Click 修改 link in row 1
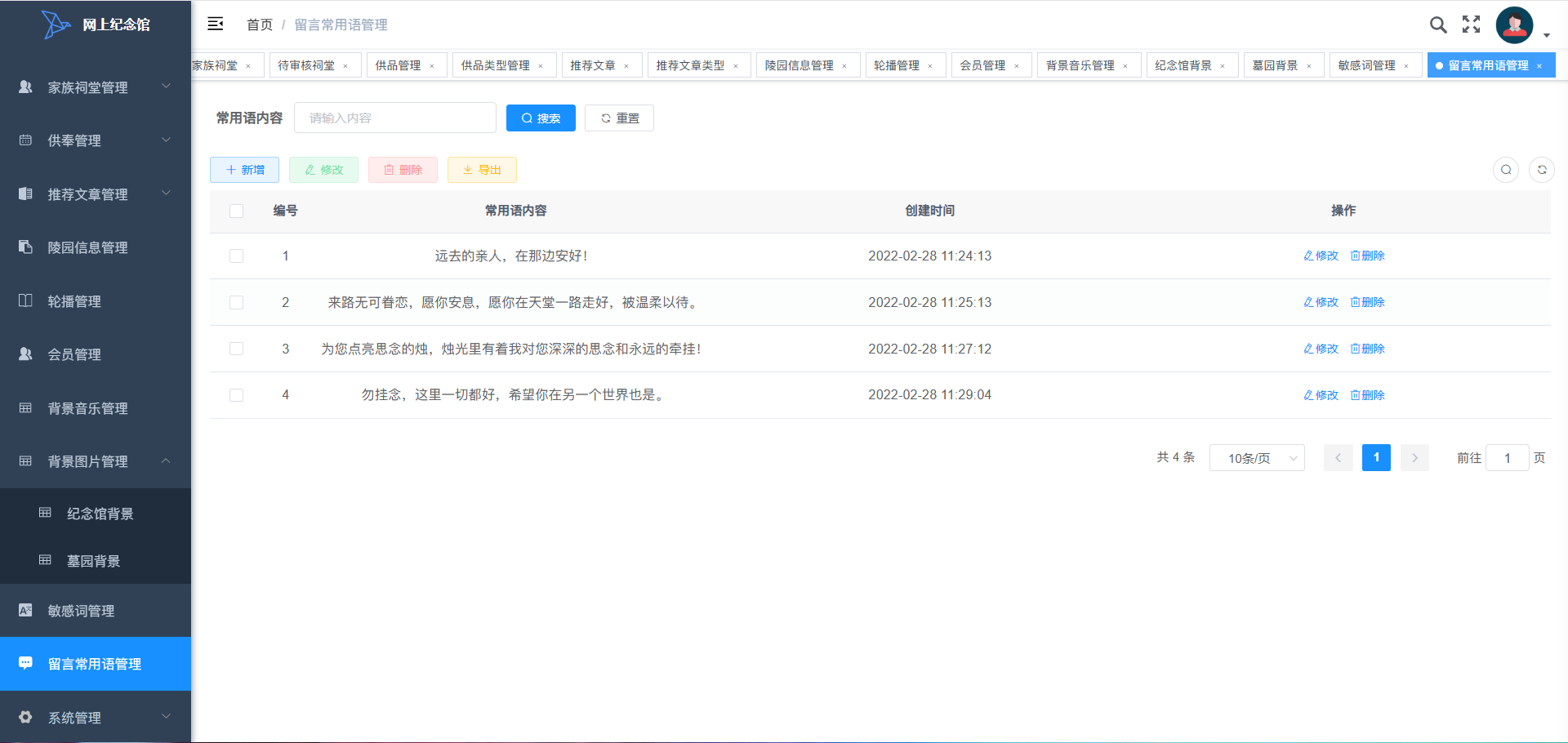The width and height of the screenshot is (1568, 743). [1321, 256]
